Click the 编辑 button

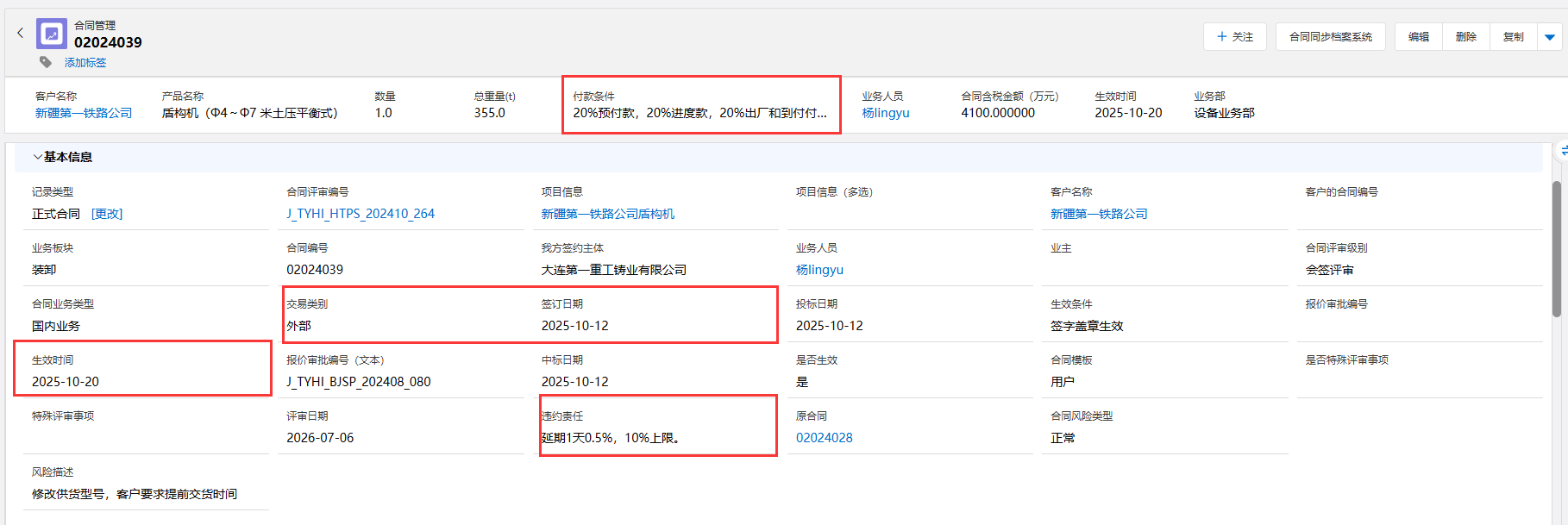pyautogui.click(x=1418, y=37)
